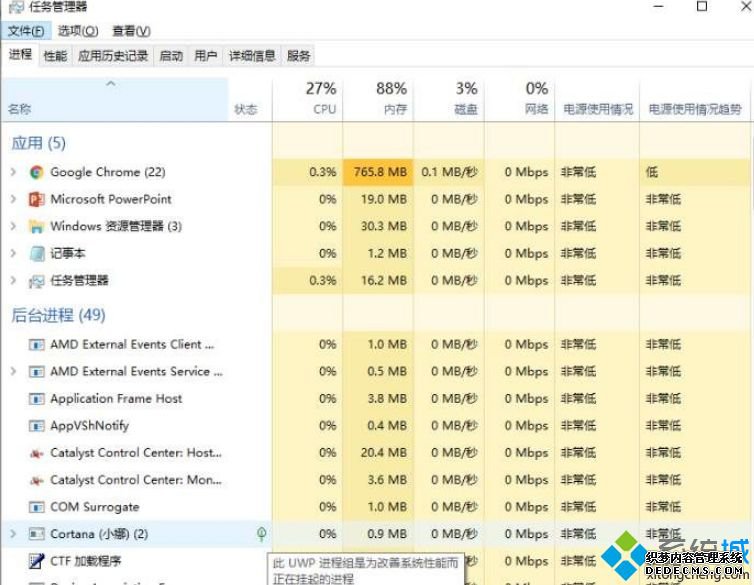This screenshot has width=754, height=585.
Task: Click the 765.8 MB memory cell for Chrome
Action: [378, 172]
